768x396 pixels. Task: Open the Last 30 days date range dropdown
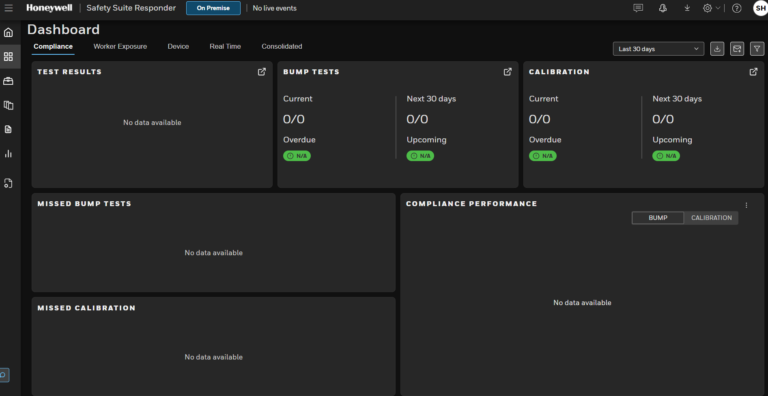[x=658, y=49]
